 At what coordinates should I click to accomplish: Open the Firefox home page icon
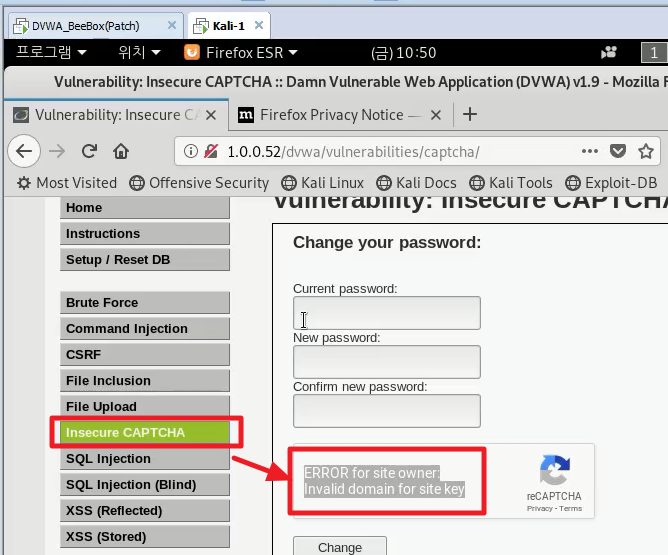(x=121, y=151)
